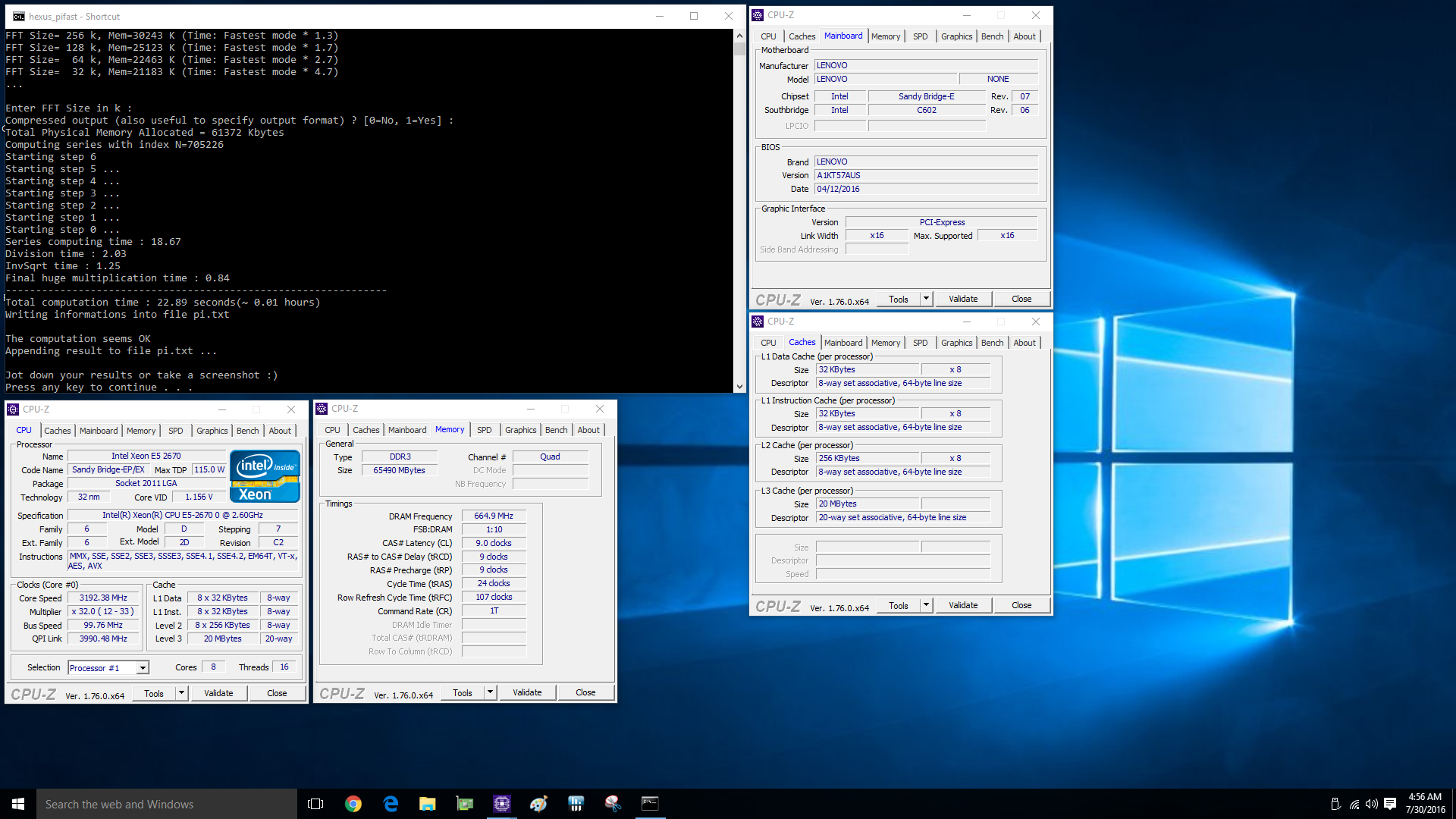
Task: Click the Name field Intel Xeon E5 2670
Action: [x=146, y=456]
